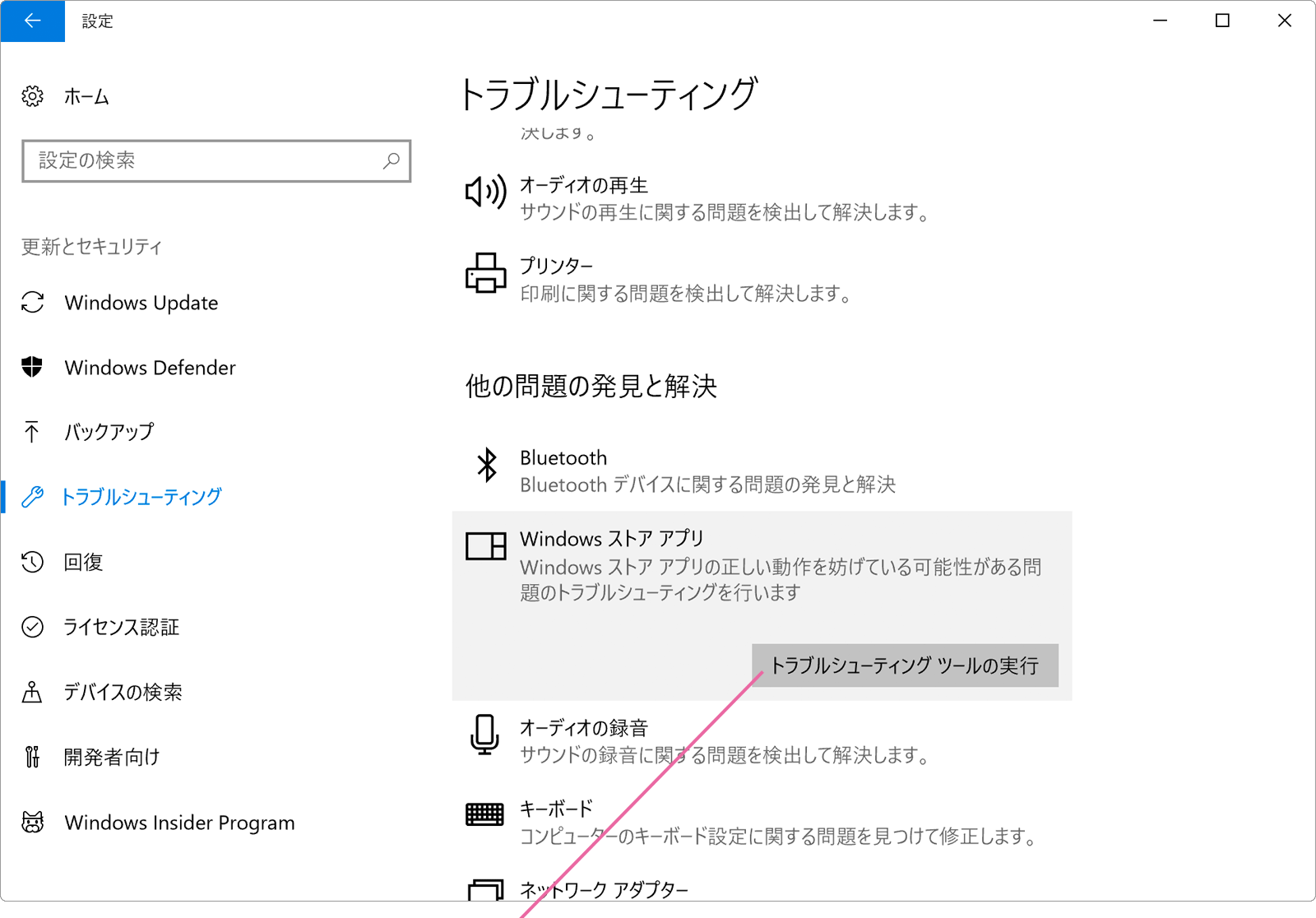Open the バックアップ section
Viewport: 1316px width, 918px height.
click(x=109, y=432)
